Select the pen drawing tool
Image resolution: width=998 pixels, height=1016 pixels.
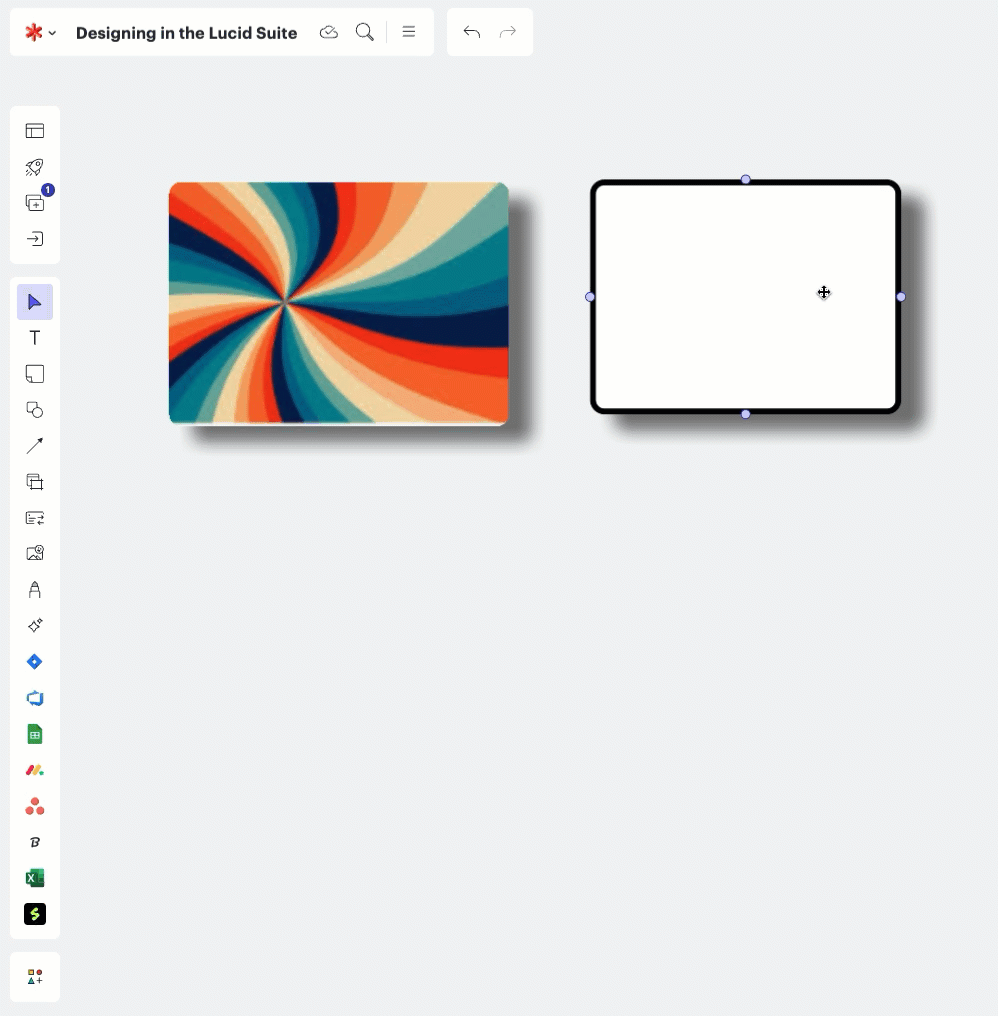pos(35,590)
